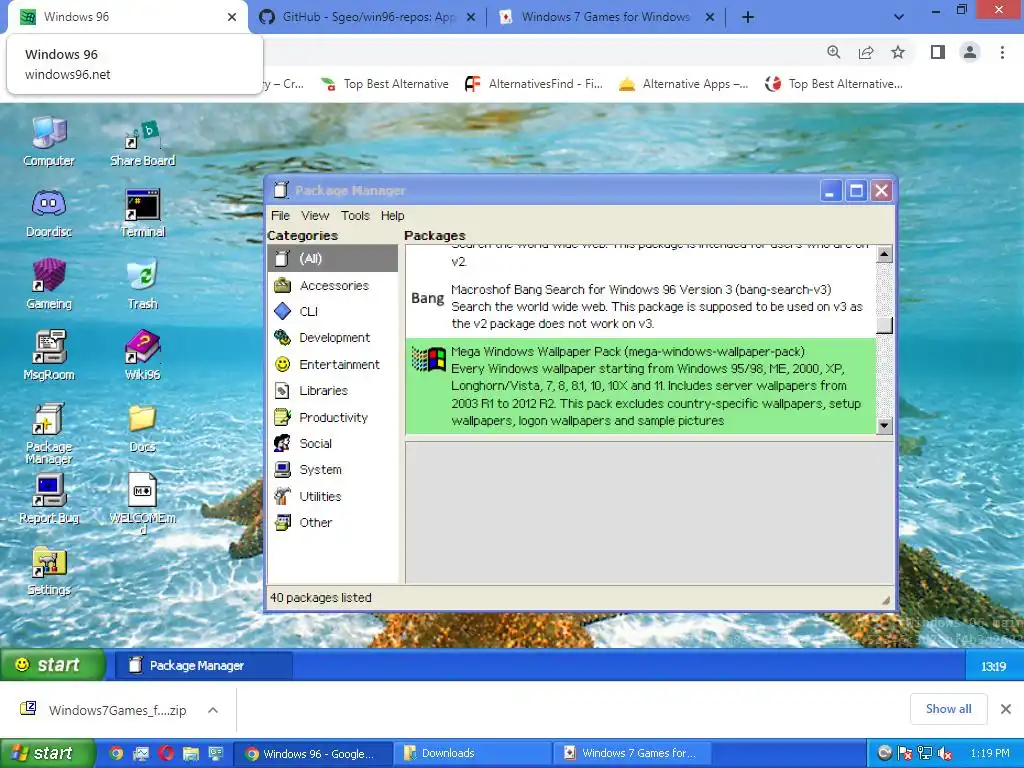Click the packages list scroll down arrow
Viewport: 1024px width, 768px height.
[x=884, y=426]
